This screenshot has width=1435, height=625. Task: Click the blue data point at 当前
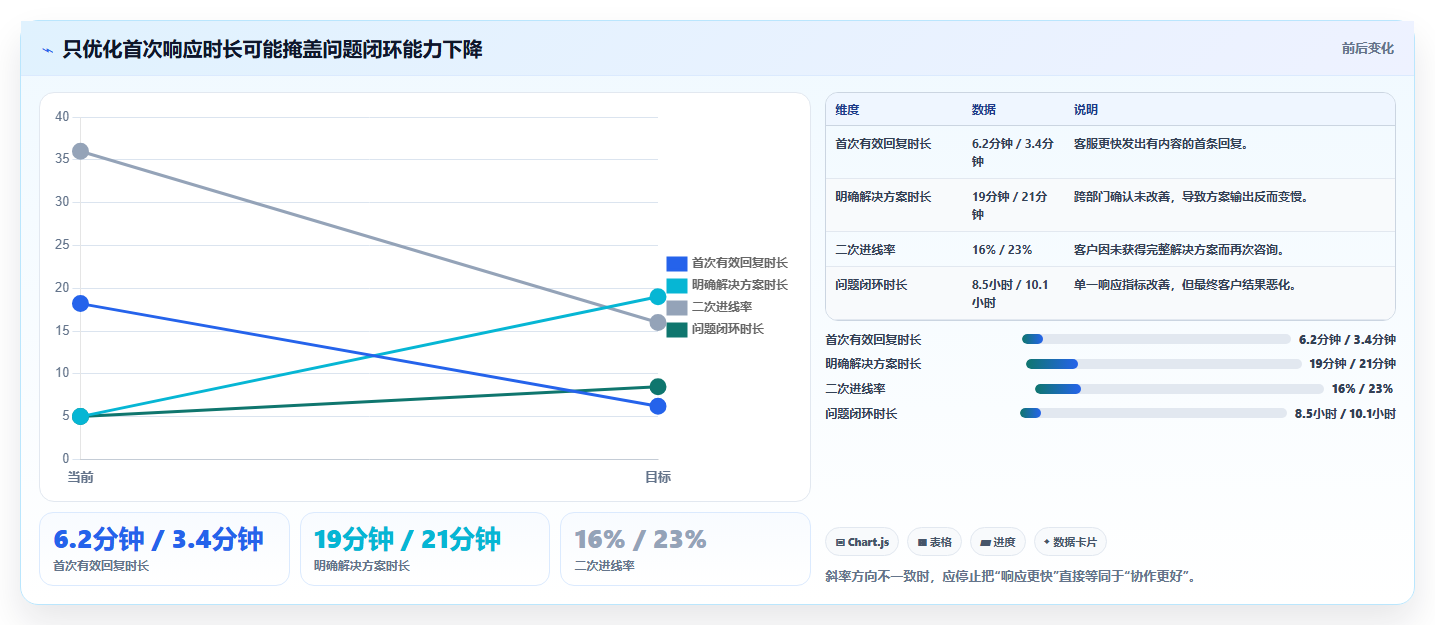[80, 303]
